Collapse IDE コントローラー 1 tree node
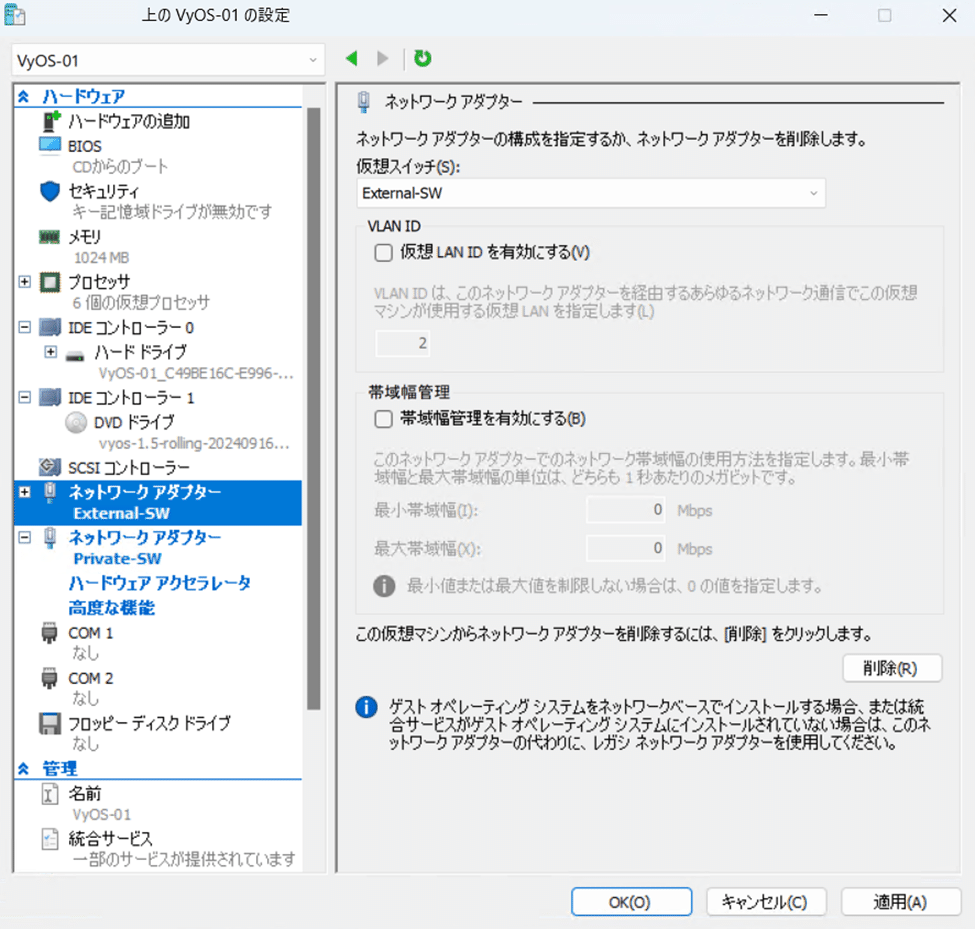 tap(24, 397)
